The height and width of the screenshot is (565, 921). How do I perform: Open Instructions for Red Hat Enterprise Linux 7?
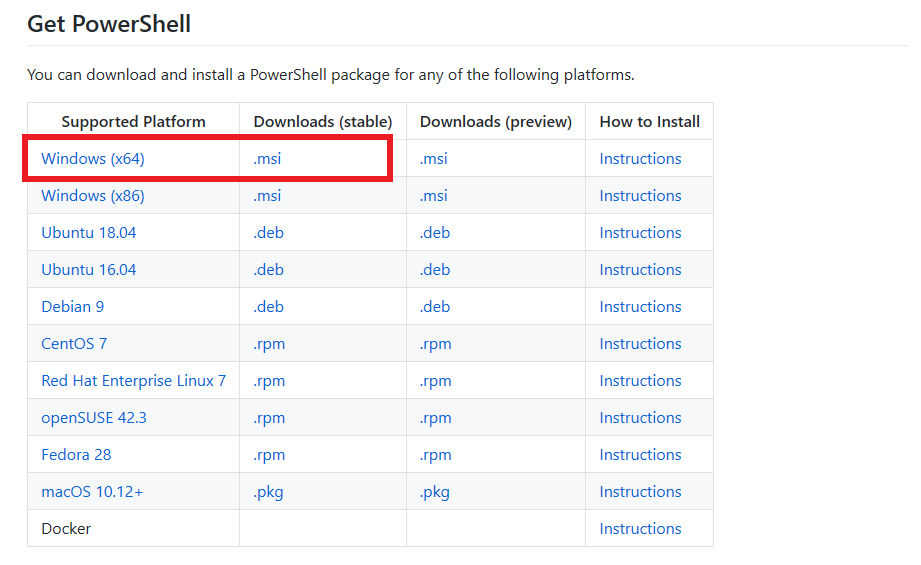tap(640, 381)
